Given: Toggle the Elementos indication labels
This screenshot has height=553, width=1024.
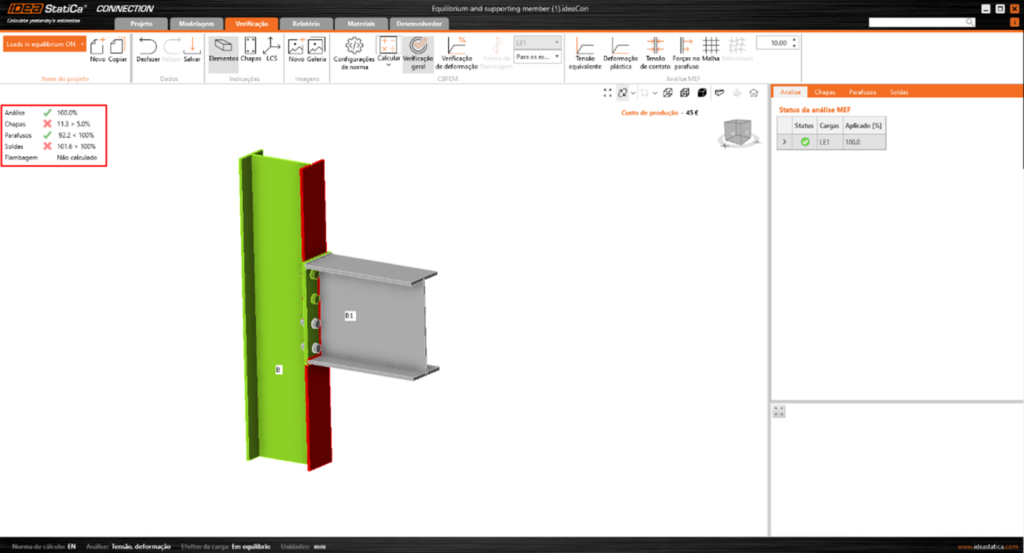Looking at the screenshot, I should click(x=223, y=46).
